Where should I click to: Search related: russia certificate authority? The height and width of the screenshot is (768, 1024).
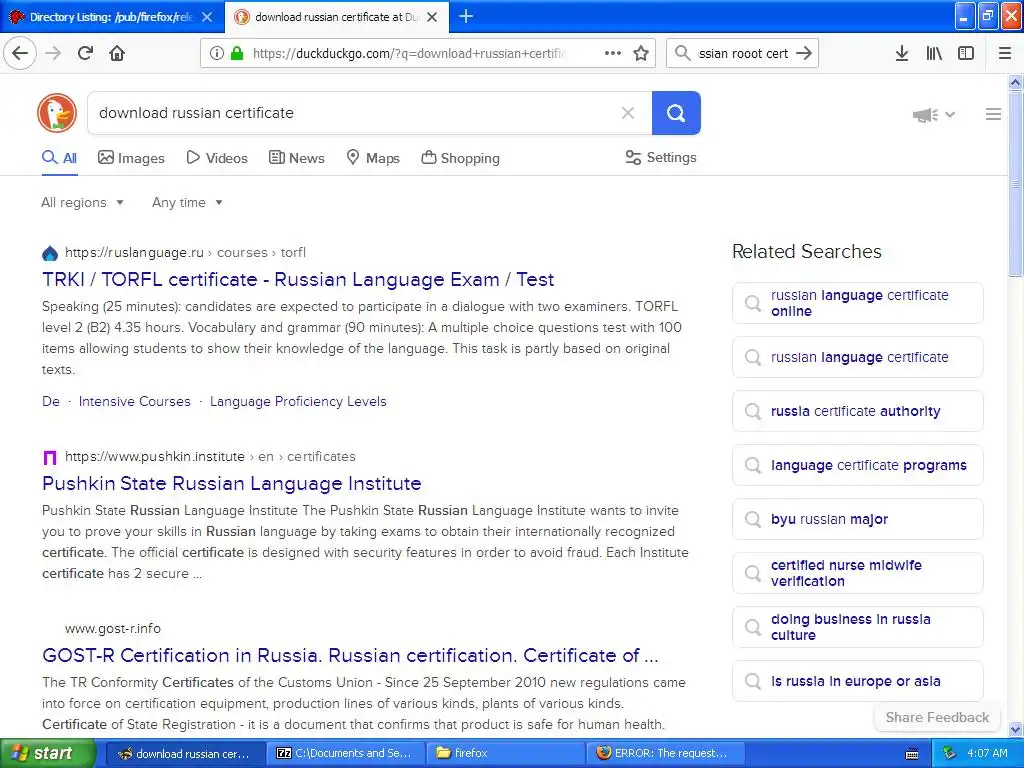(857, 411)
